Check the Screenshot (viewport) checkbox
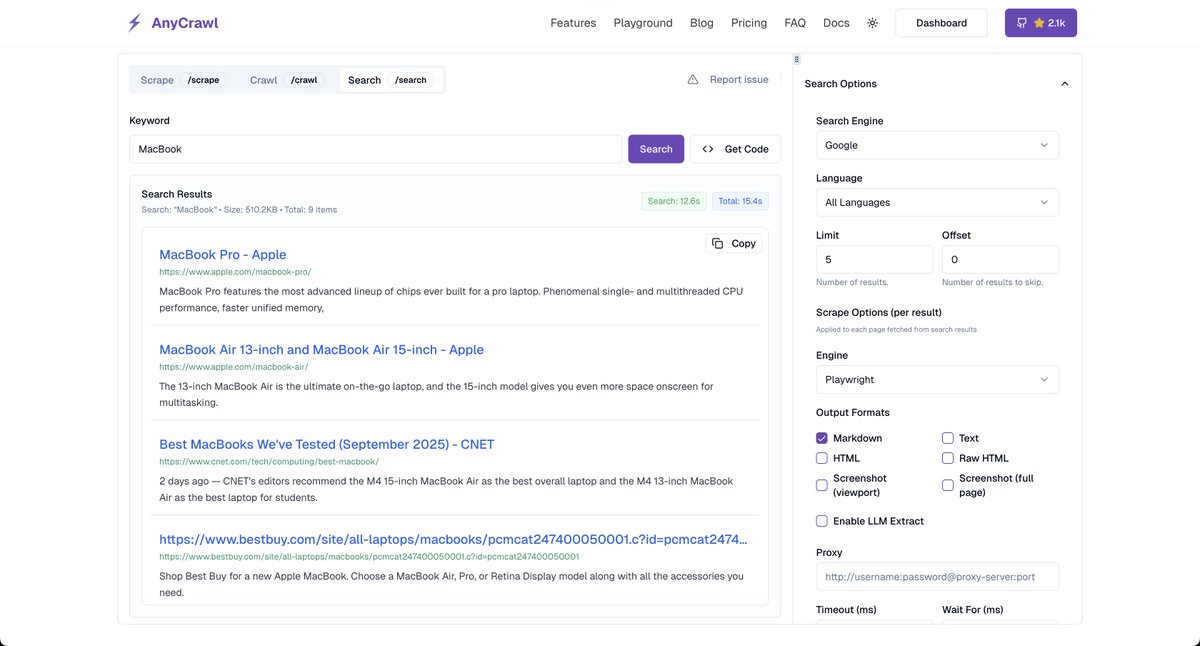 coord(822,485)
